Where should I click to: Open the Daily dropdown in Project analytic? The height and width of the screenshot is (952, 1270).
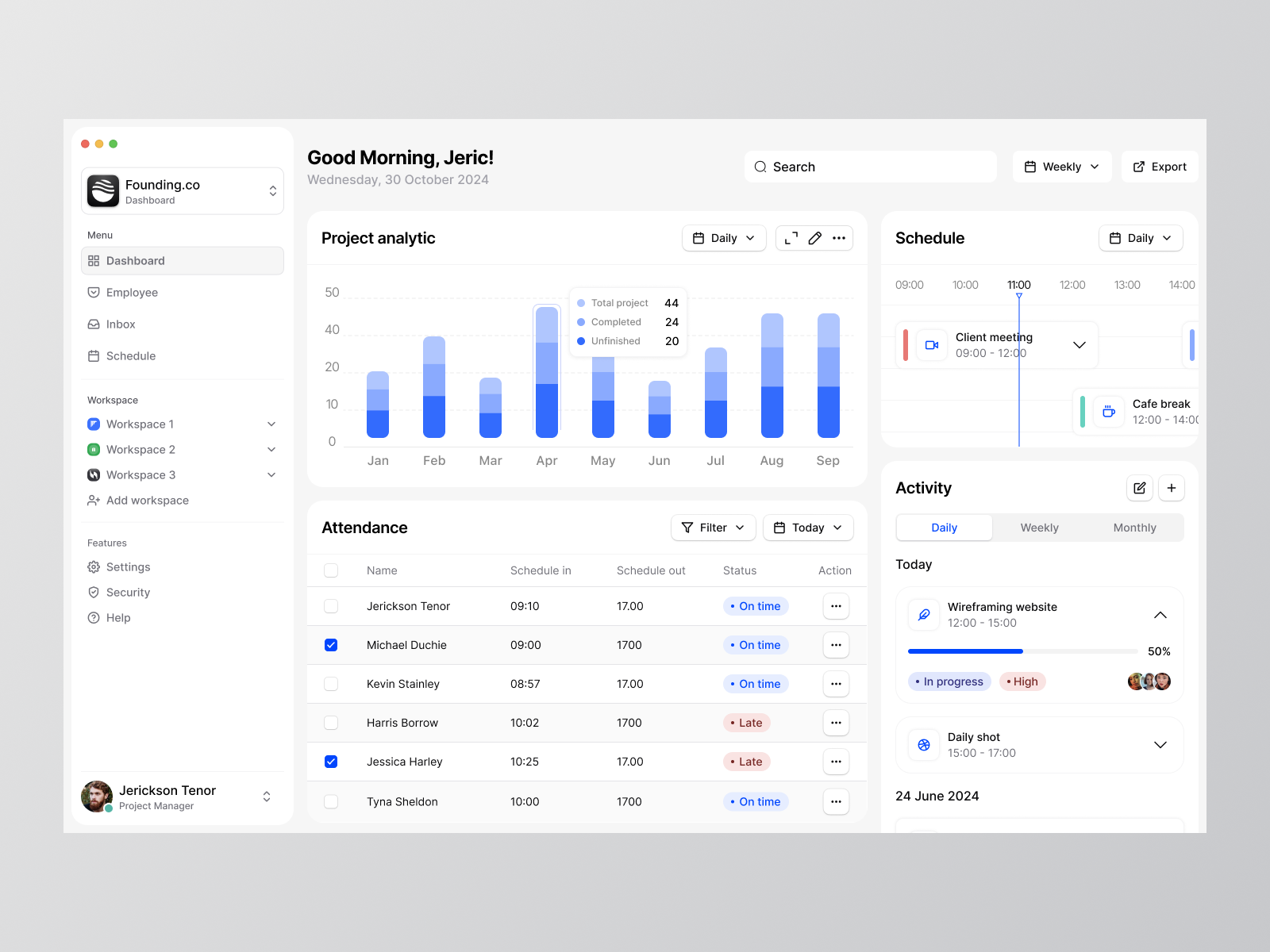pos(723,237)
